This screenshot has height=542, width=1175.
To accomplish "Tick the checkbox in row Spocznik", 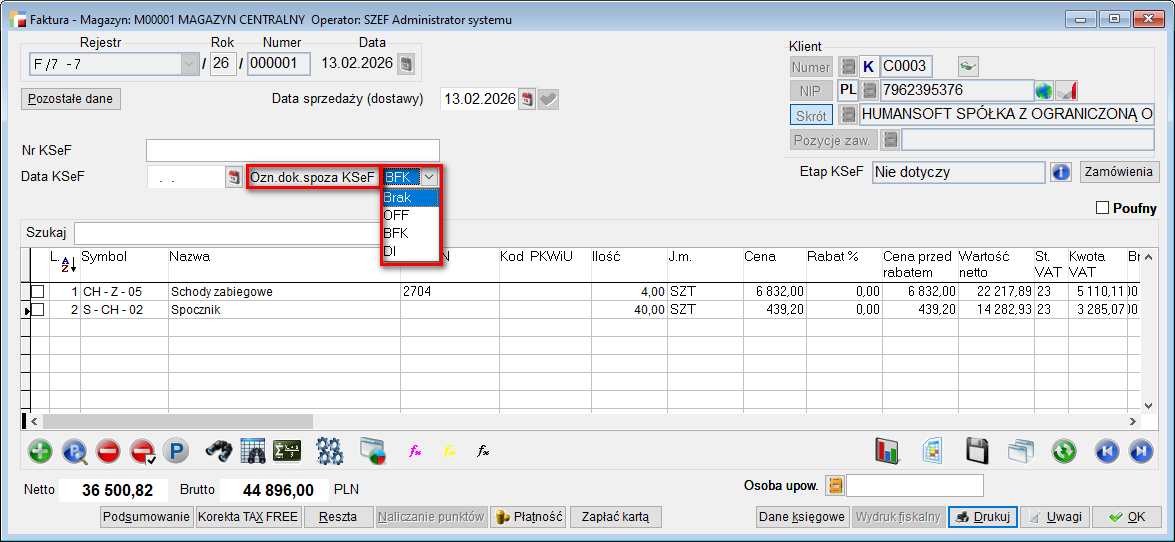I will point(38,310).
